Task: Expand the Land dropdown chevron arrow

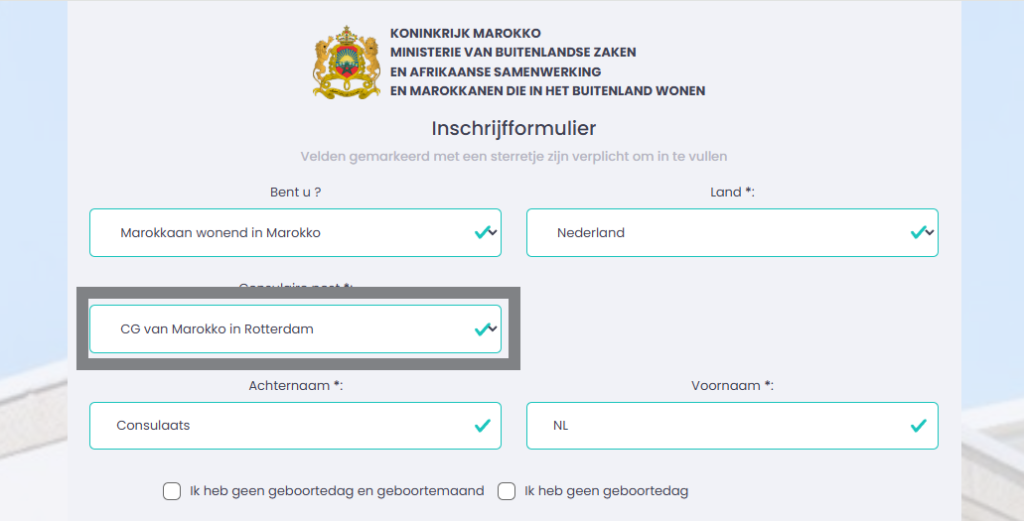Action: click(x=929, y=232)
